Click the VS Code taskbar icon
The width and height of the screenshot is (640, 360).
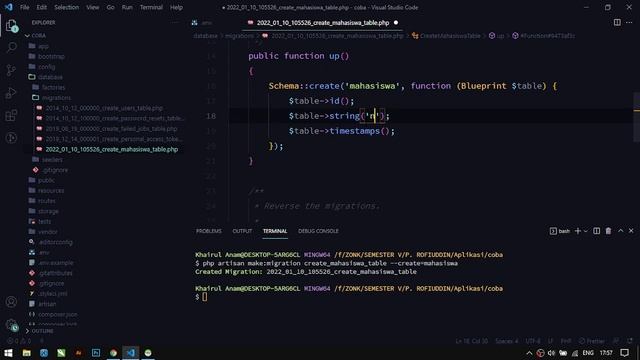click(131, 353)
